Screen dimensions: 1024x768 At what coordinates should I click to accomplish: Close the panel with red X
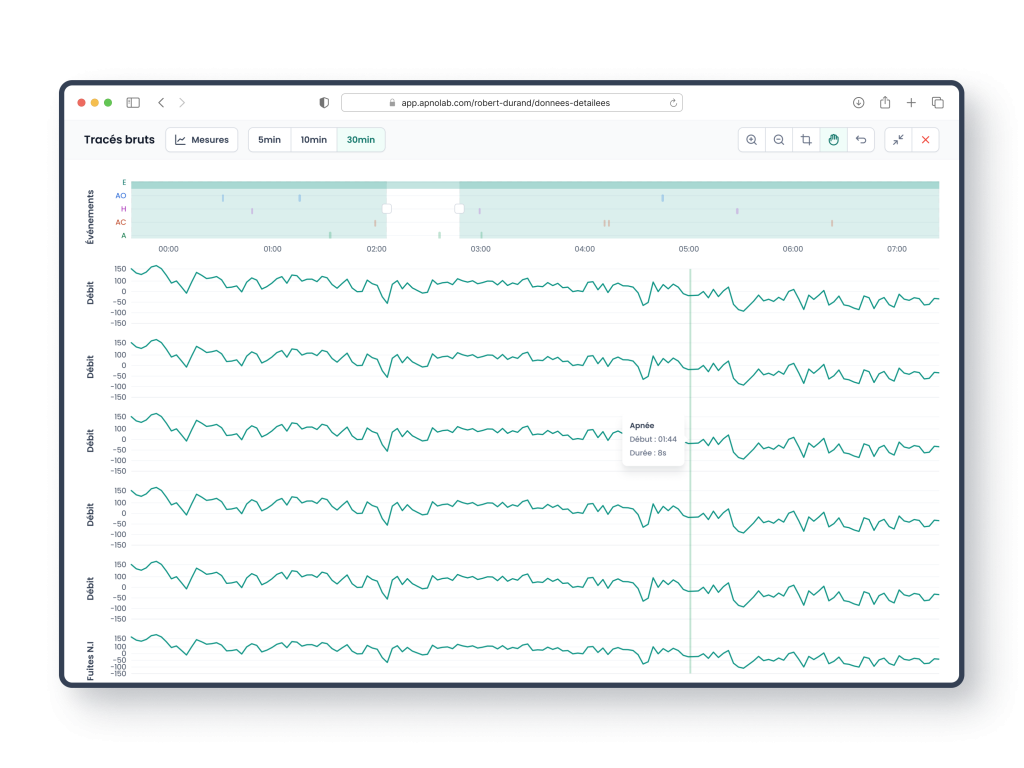point(925,140)
